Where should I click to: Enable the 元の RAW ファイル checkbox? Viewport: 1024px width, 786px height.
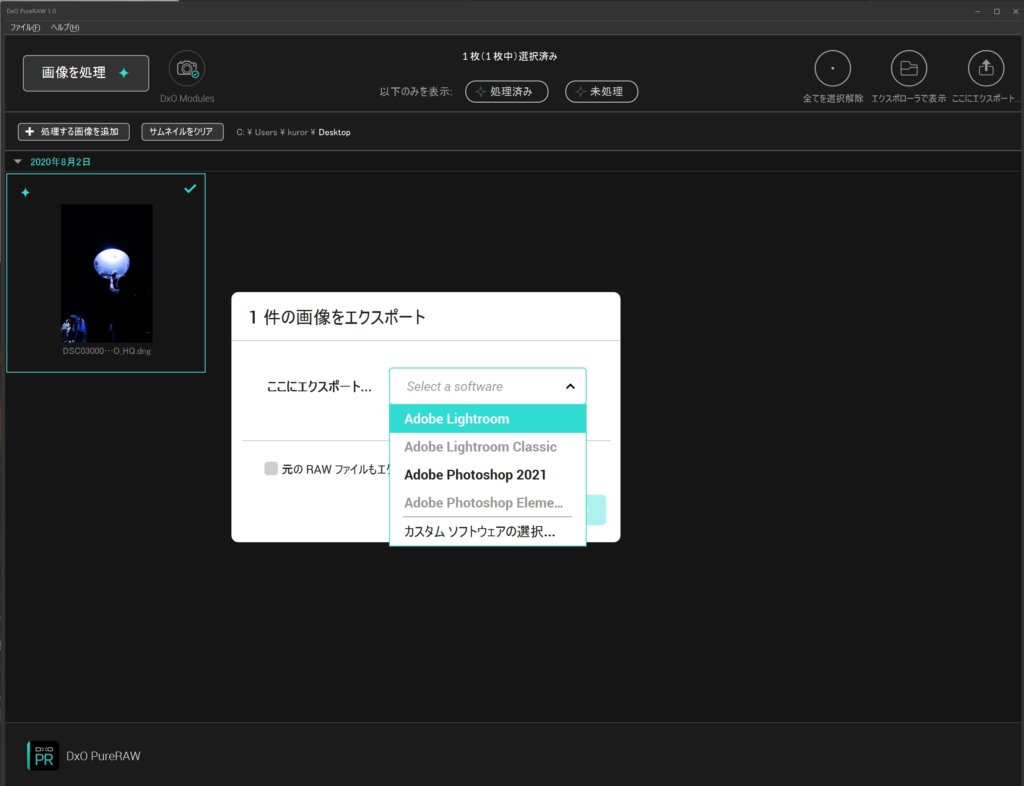pyautogui.click(x=271, y=468)
